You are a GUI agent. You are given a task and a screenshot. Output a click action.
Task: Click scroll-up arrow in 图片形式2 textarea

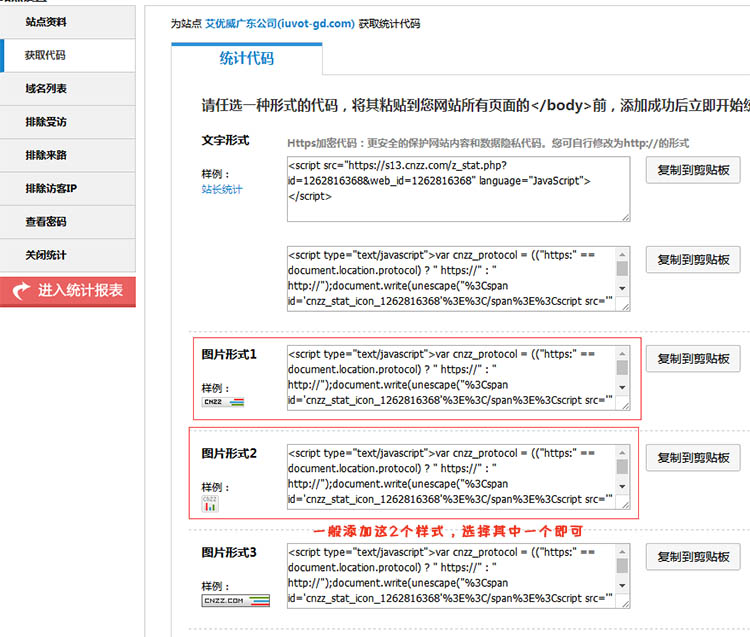(x=622, y=452)
